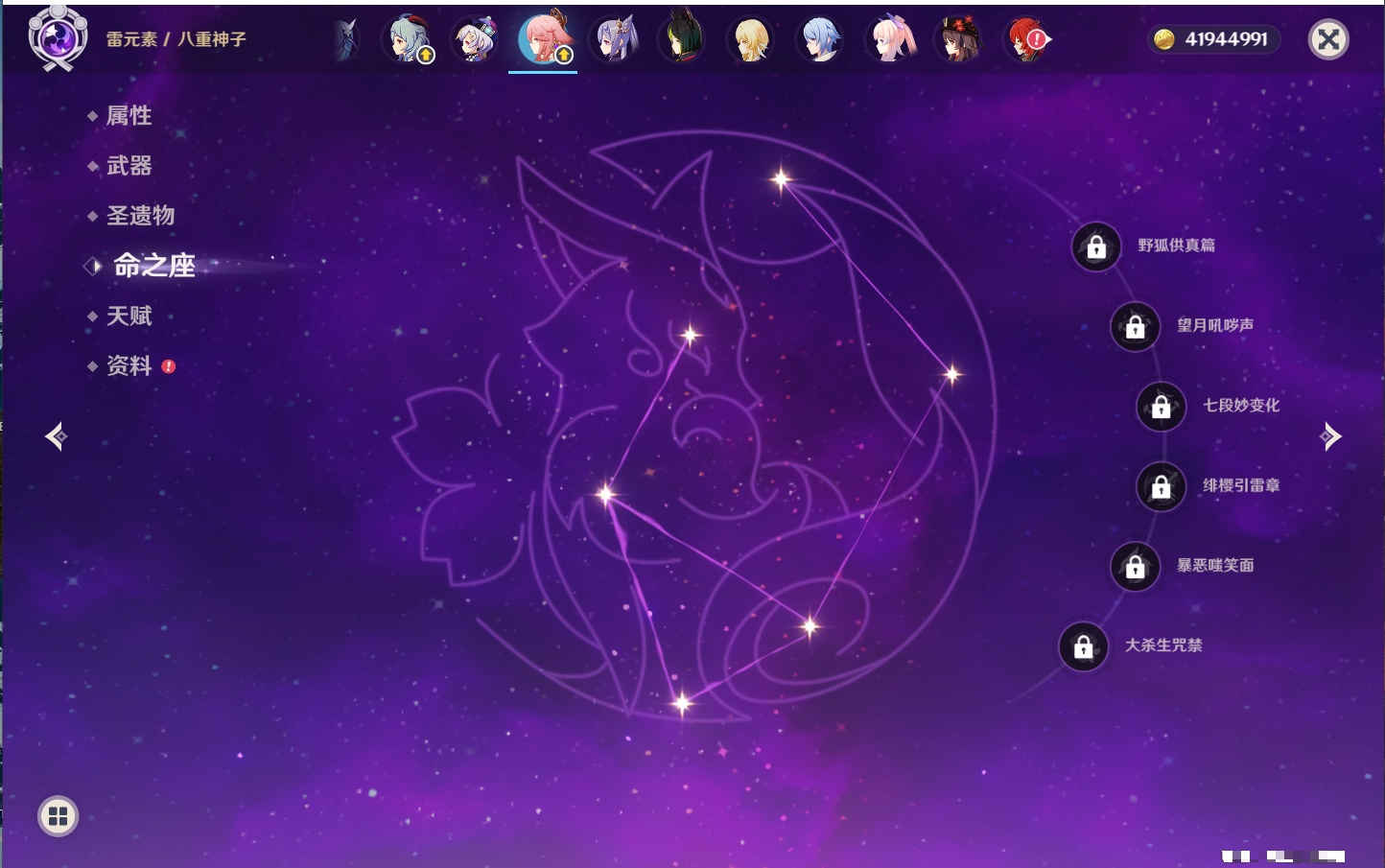Click the red alert badge beside 资料
Screen dimensions: 1385x868
coord(169,366)
